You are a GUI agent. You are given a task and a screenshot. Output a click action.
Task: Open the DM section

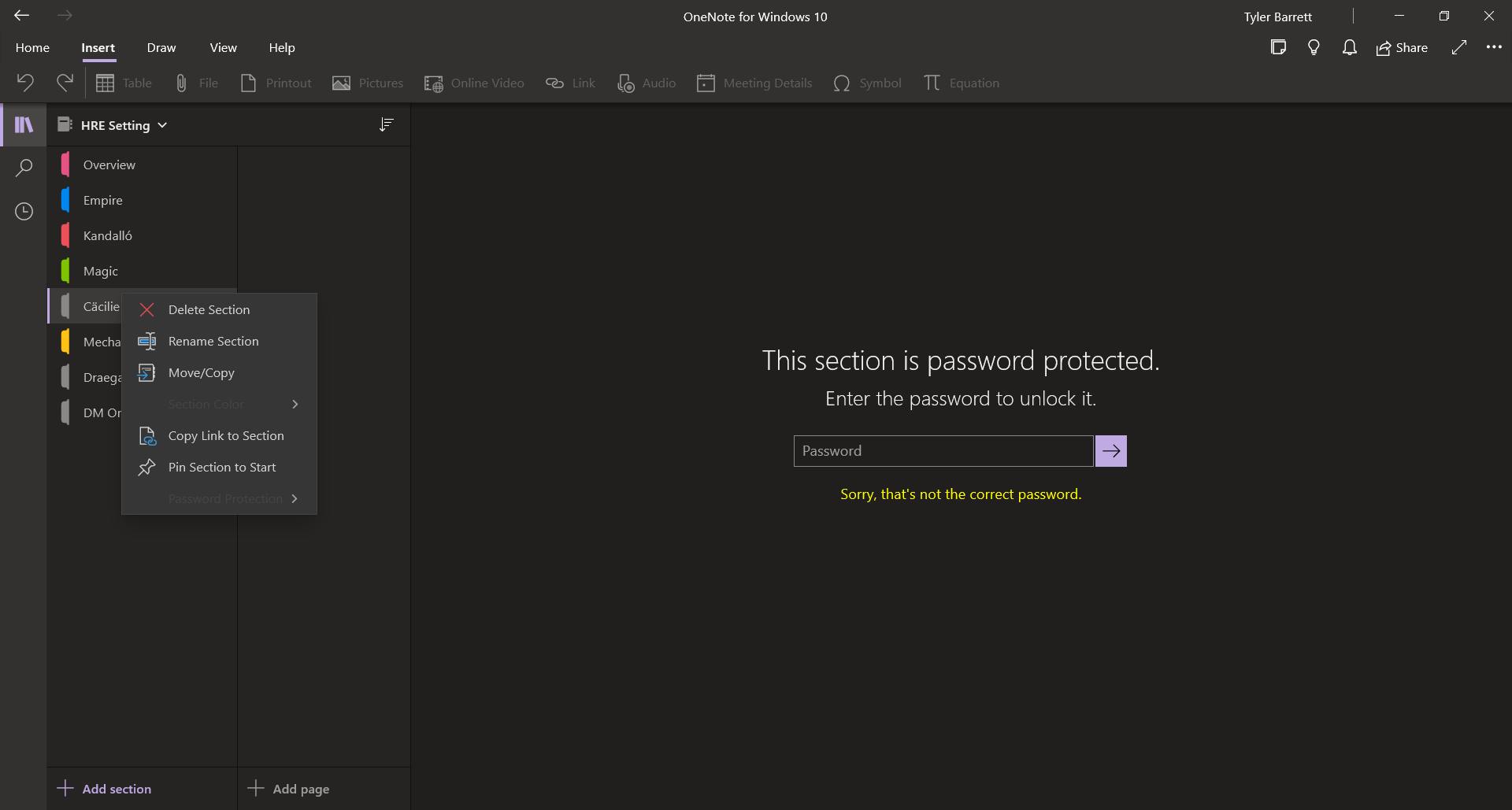85,412
